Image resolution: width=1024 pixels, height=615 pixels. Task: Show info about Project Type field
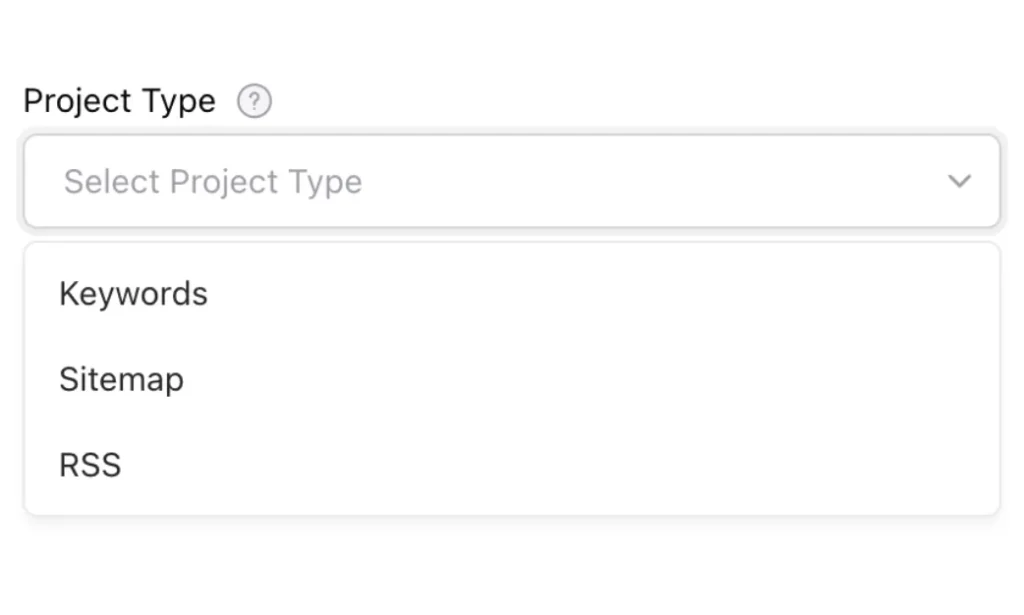click(x=254, y=101)
